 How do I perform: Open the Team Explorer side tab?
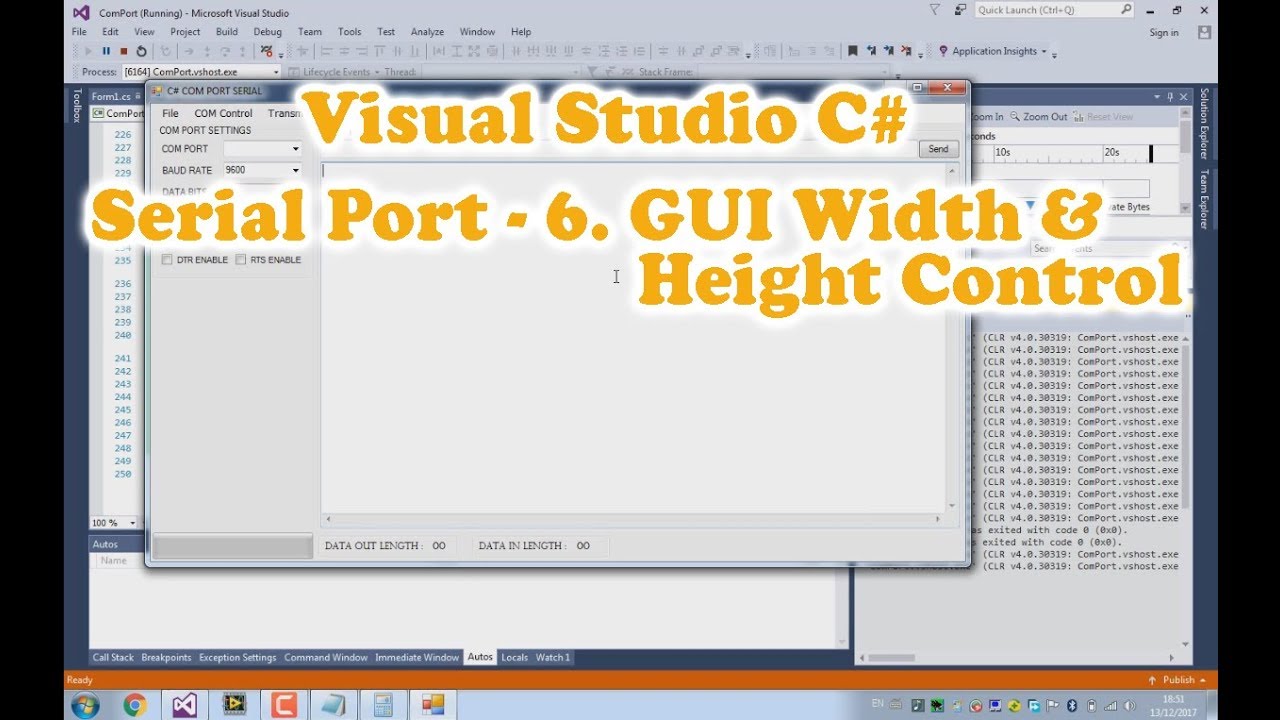(x=1204, y=199)
